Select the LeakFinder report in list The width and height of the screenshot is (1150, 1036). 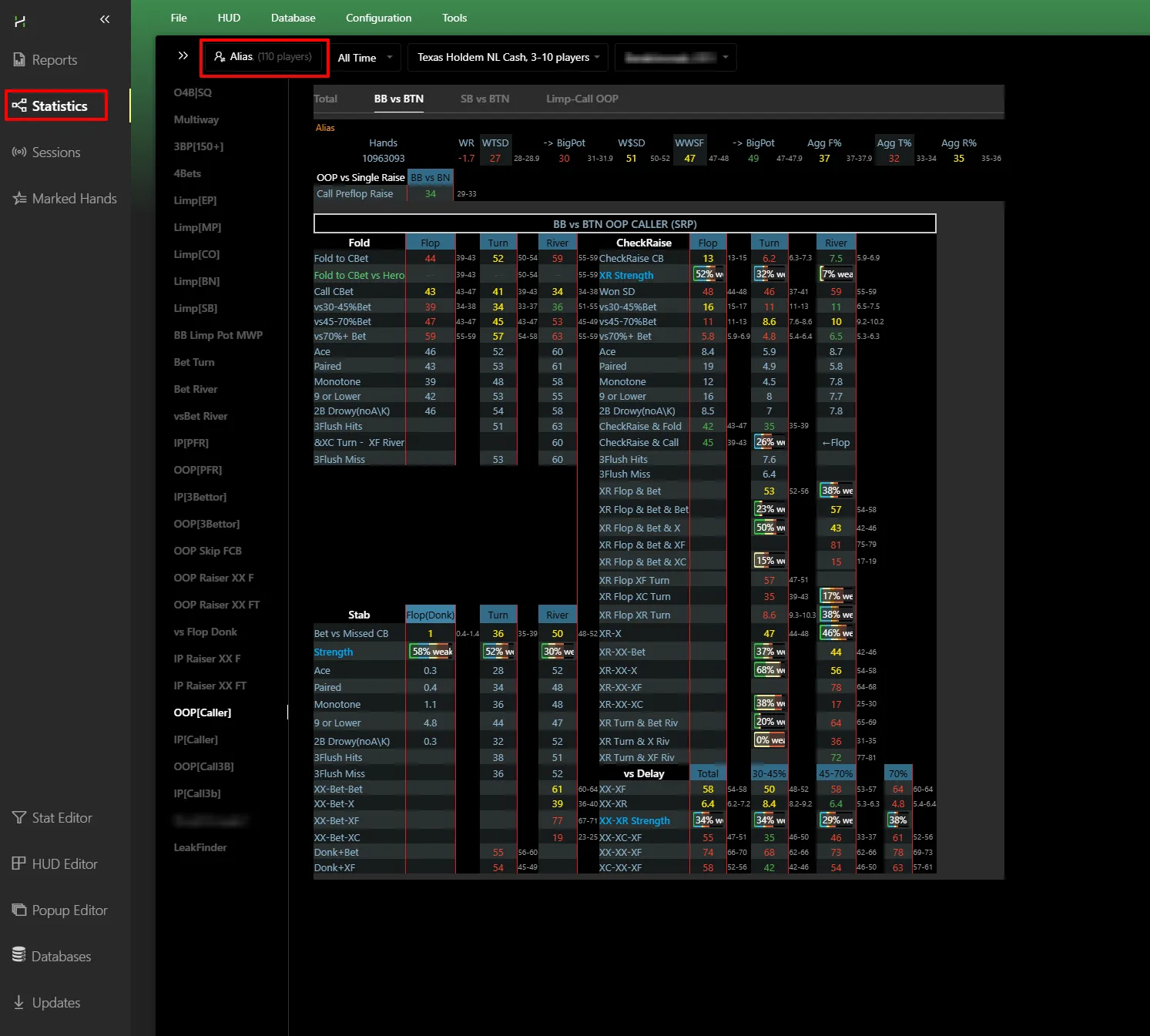click(200, 847)
